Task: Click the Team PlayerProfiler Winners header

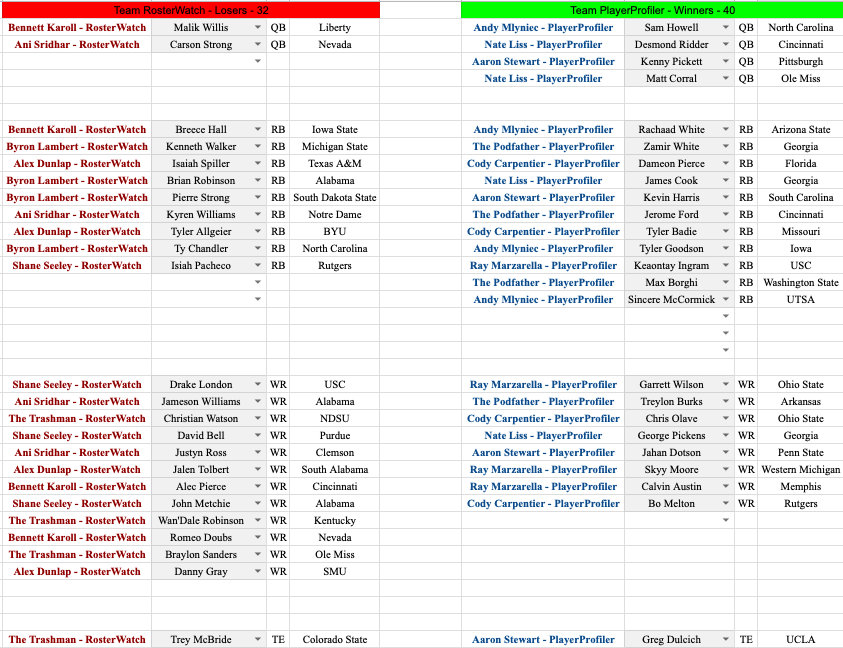Action: pyautogui.click(x=652, y=9)
